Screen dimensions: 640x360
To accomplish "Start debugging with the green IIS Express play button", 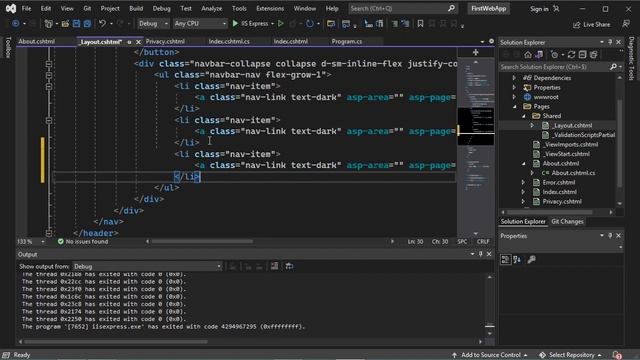I will pyautogui.click(x=235, y=24).
